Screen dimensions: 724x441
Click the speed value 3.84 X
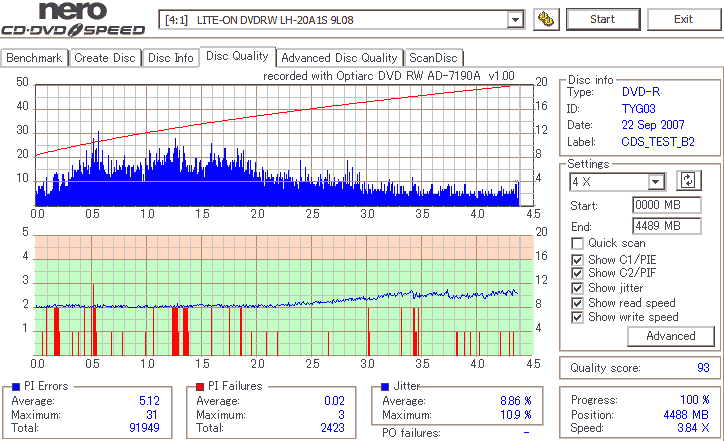coord(694,428)
